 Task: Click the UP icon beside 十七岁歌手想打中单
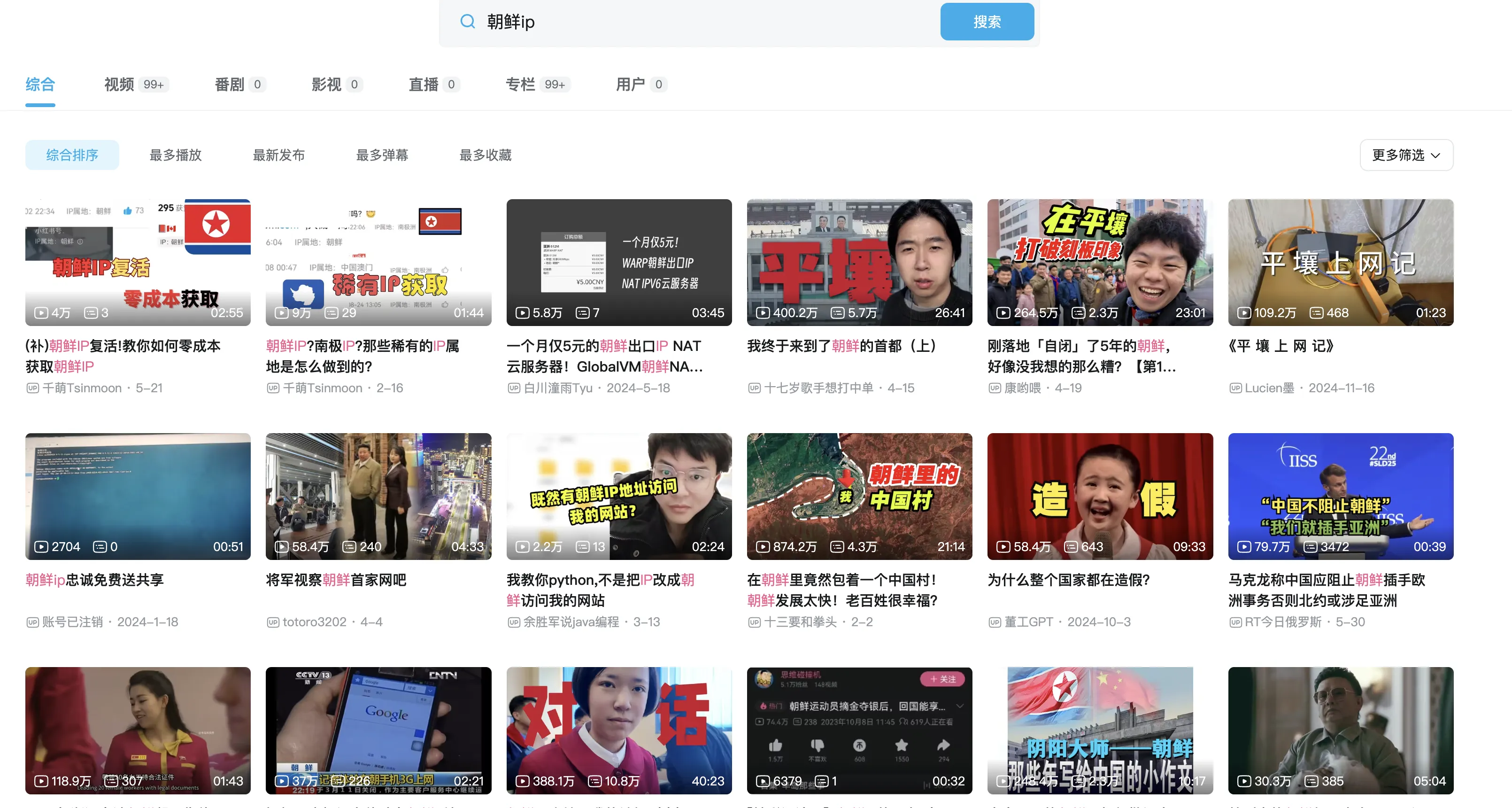[754, 388]
